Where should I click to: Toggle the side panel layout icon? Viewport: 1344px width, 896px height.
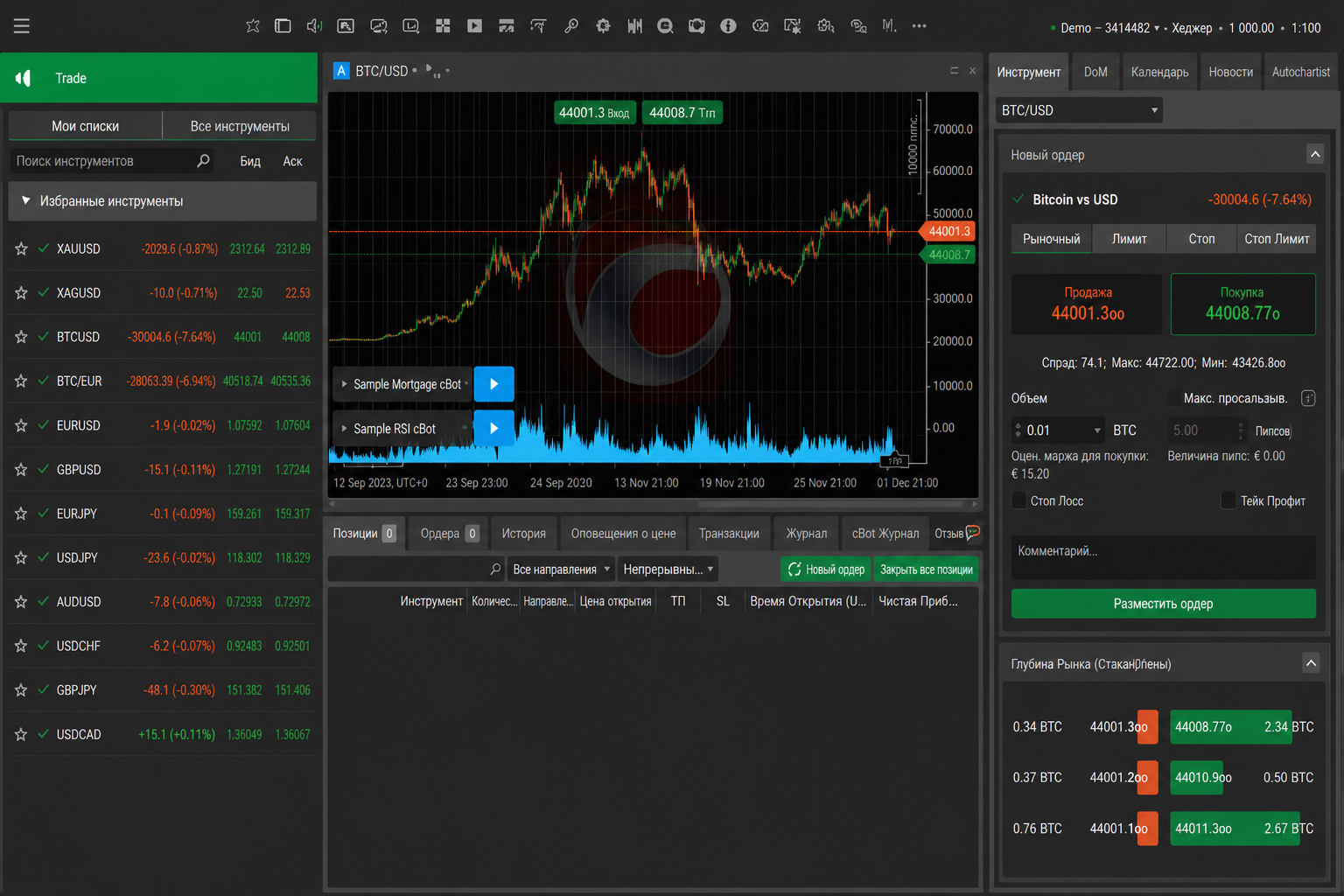[283, 26]
